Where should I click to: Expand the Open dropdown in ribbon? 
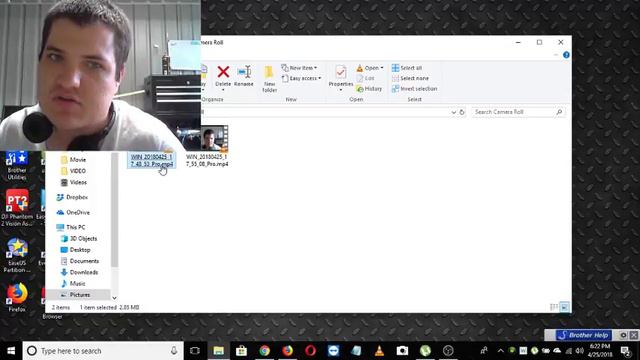point(370,68)
